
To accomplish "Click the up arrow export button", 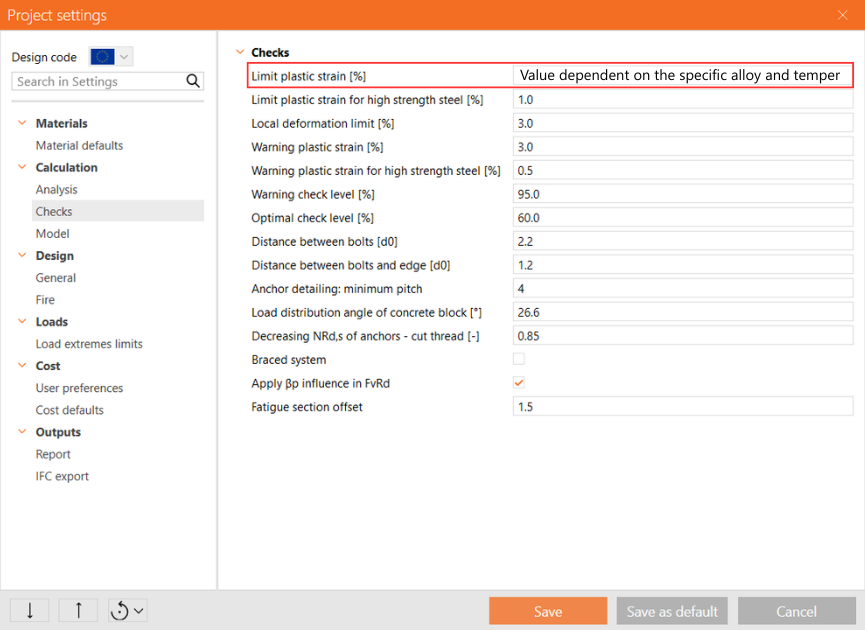I will [78, 610].
